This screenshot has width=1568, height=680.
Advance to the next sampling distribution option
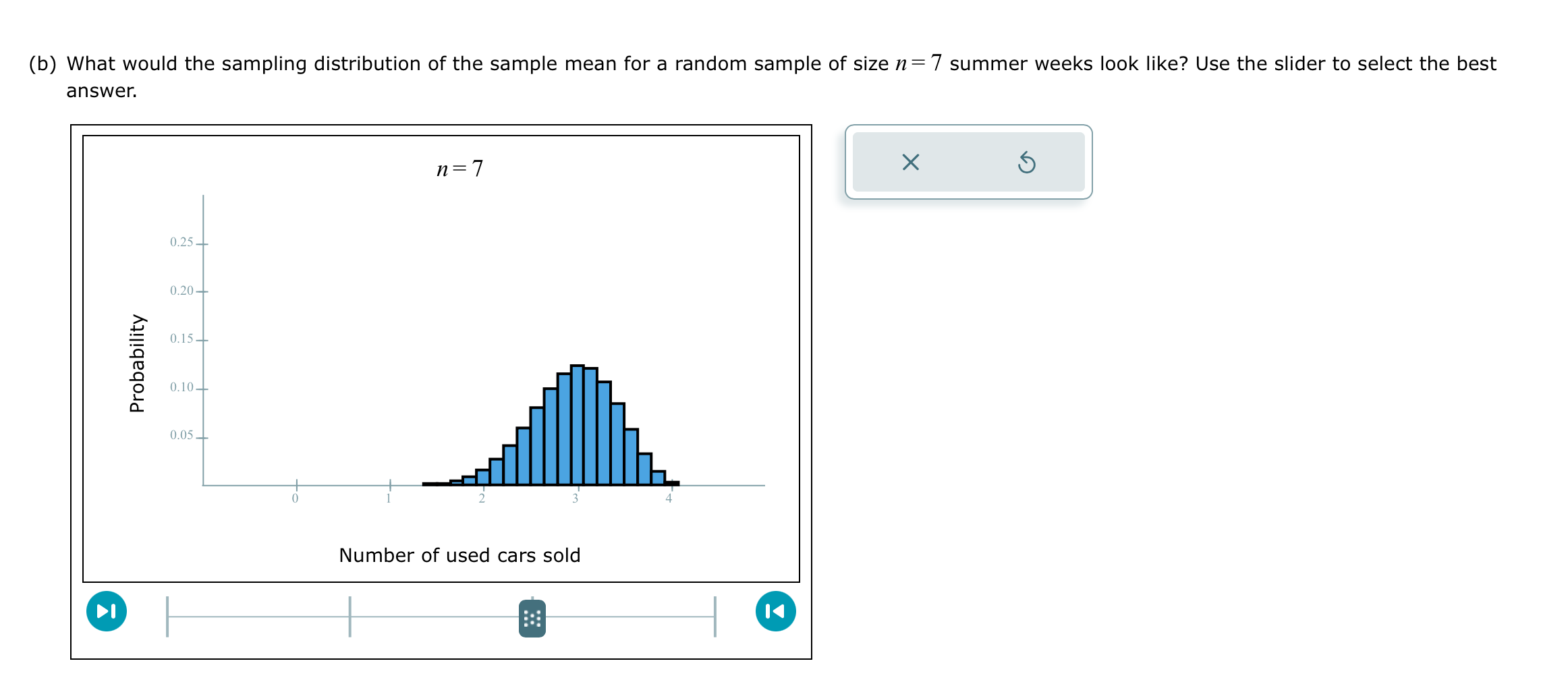[106, 611]
